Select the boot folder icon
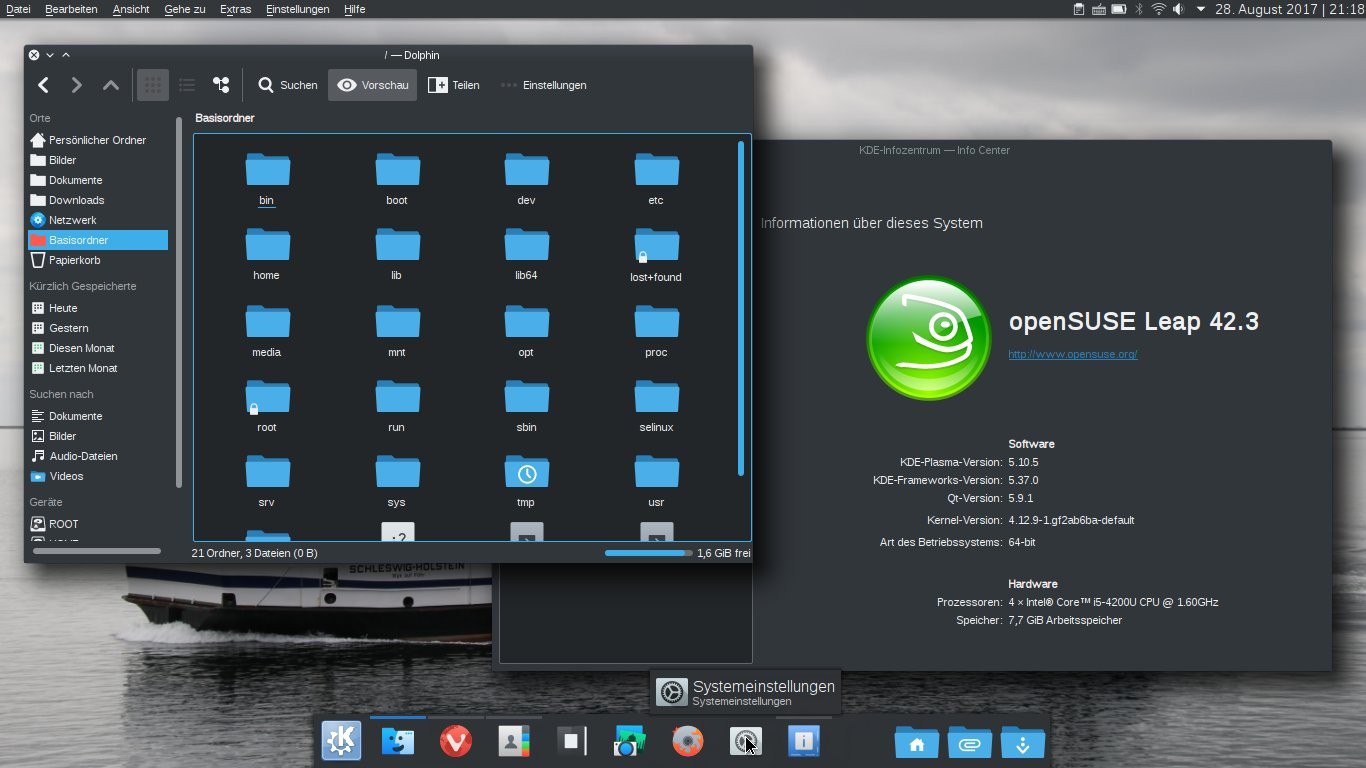Screen dimensions: 1366x768 click(x=397, y=169)
